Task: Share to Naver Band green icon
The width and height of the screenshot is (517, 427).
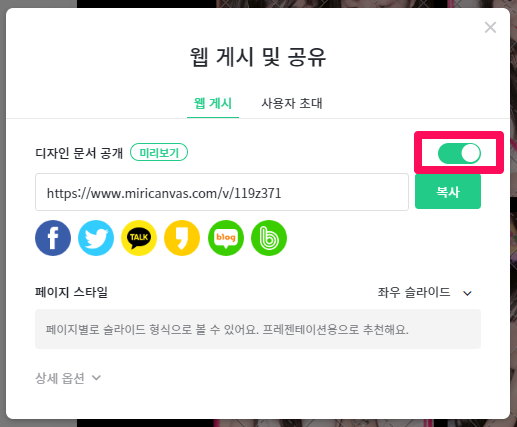Action: point(269,238)
